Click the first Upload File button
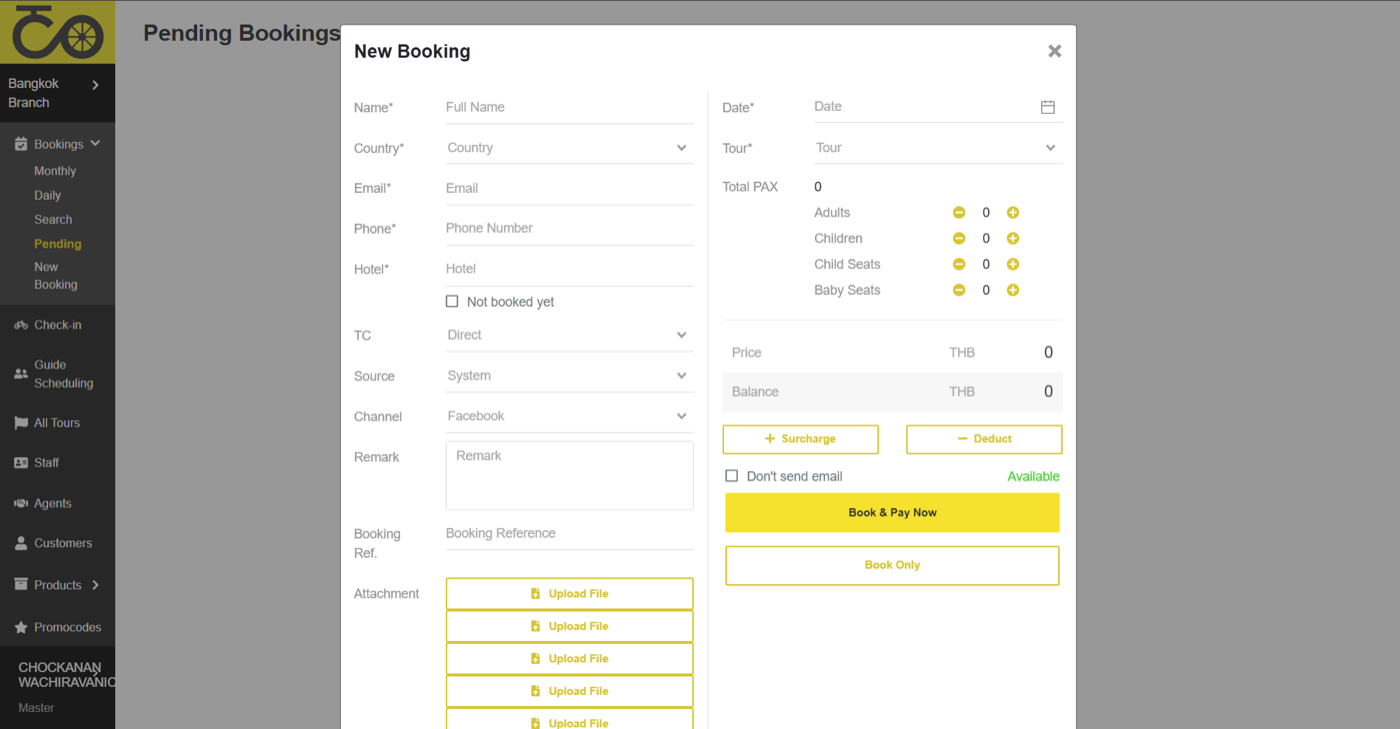This screenshot has width=1400, height=729. click(x=569, y=594)
